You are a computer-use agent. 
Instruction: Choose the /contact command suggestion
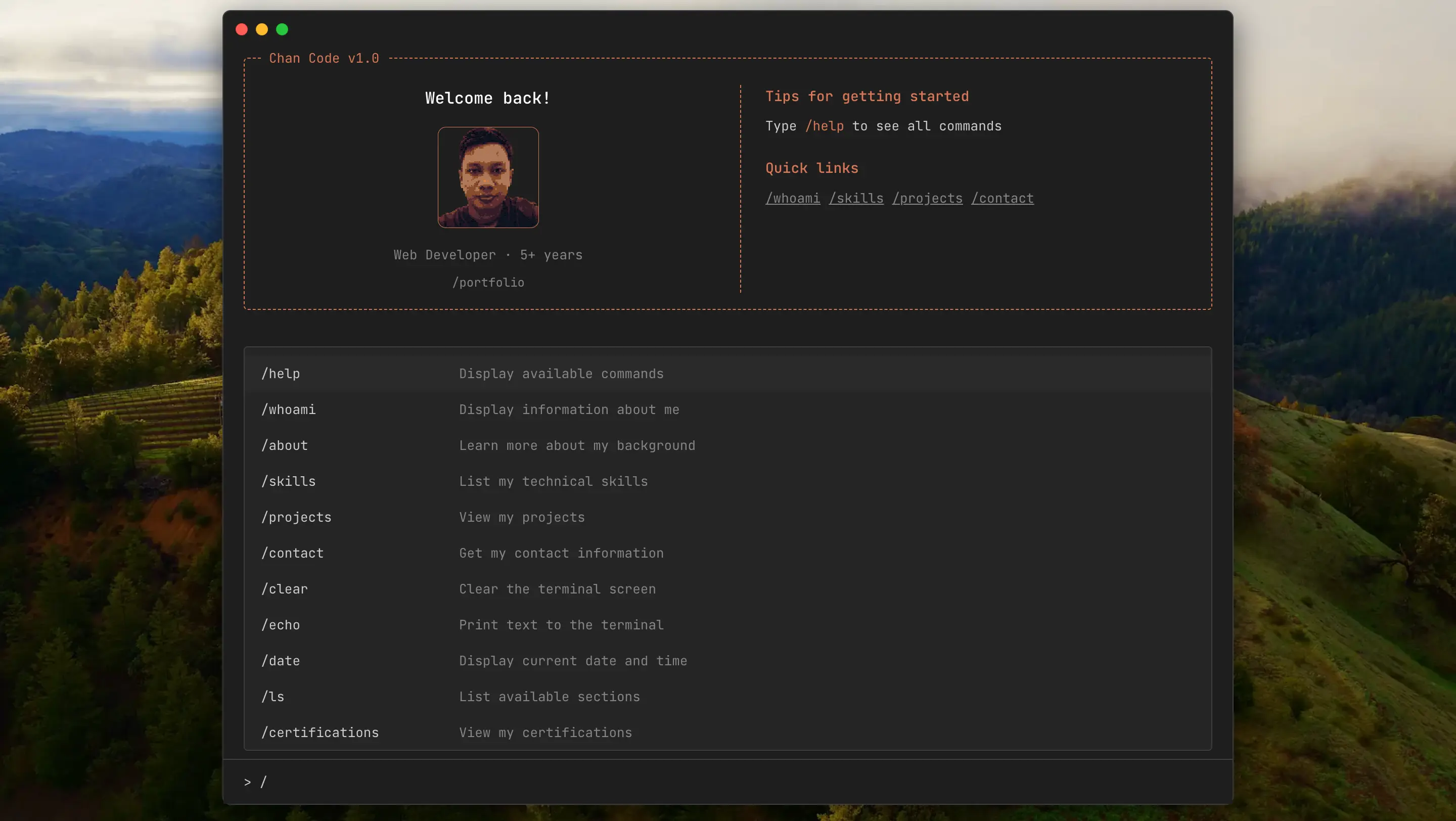click(x=292, y=553)
